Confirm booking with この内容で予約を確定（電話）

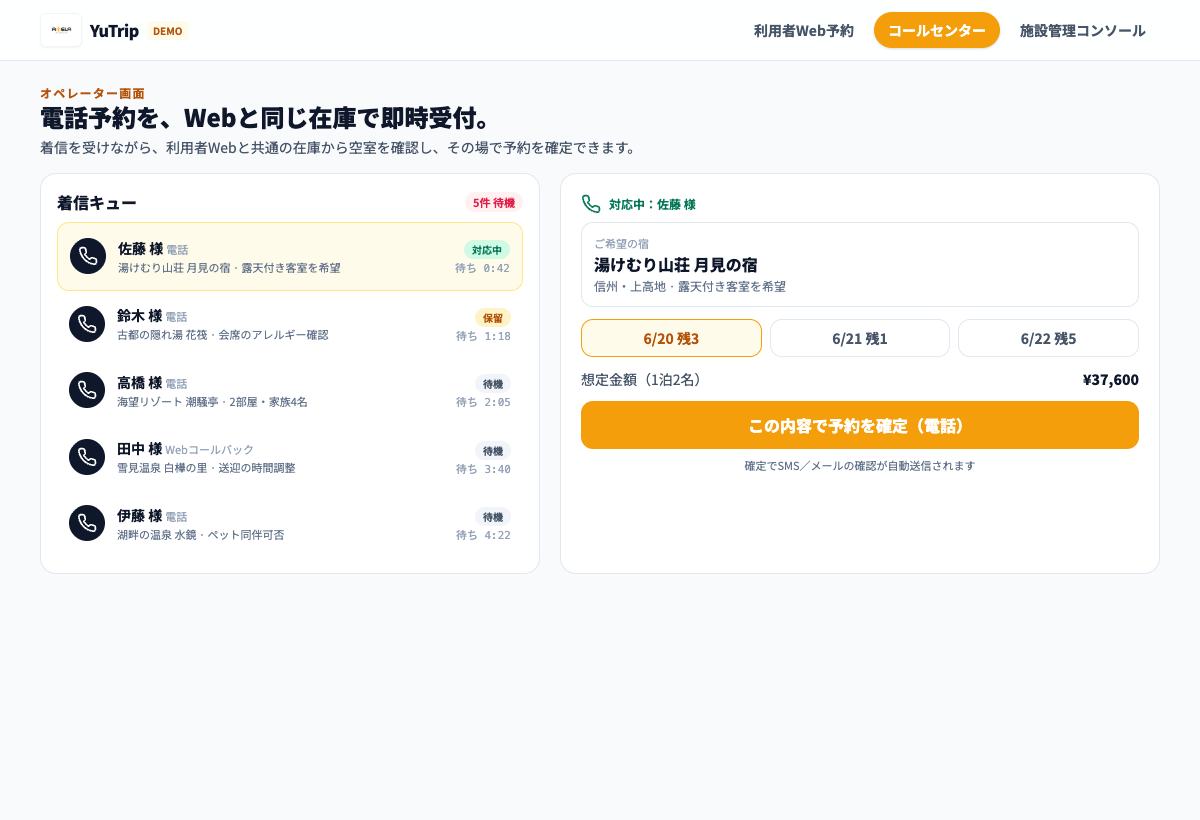[x=860, y=425]
